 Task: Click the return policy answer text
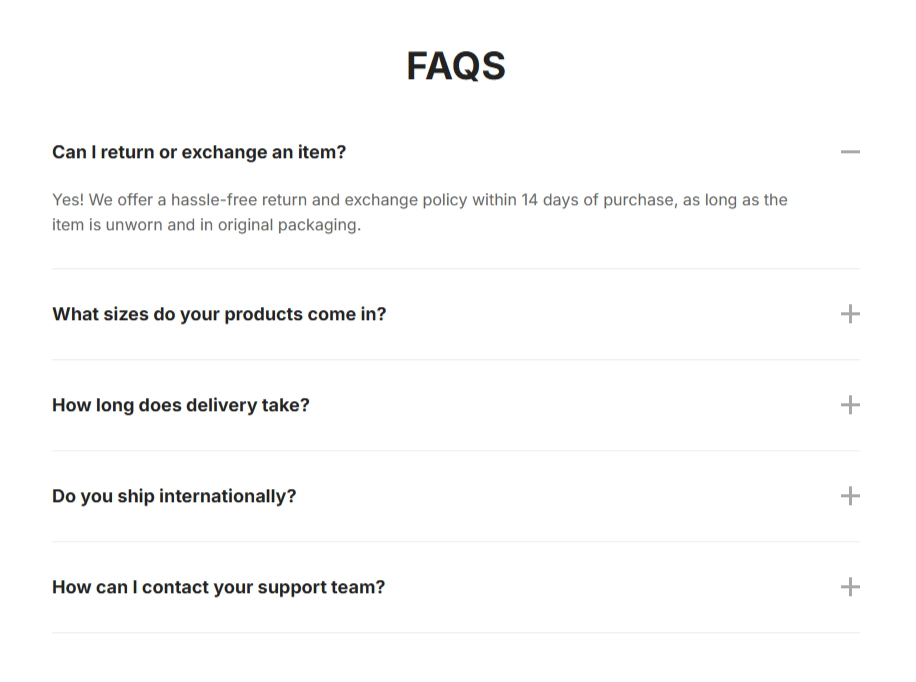pos(420,211)
